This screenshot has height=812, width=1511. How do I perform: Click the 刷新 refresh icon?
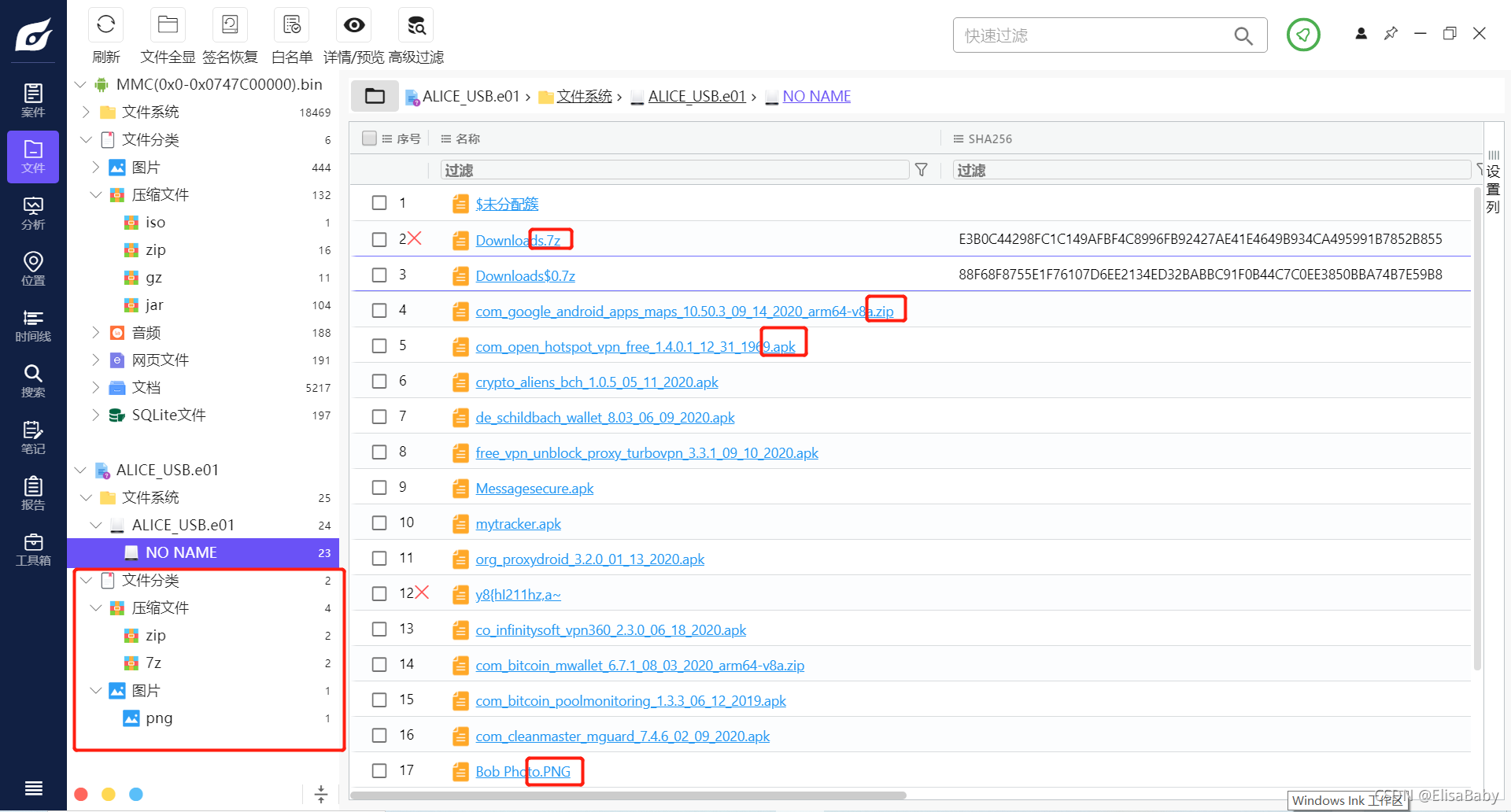coord(106,25)
